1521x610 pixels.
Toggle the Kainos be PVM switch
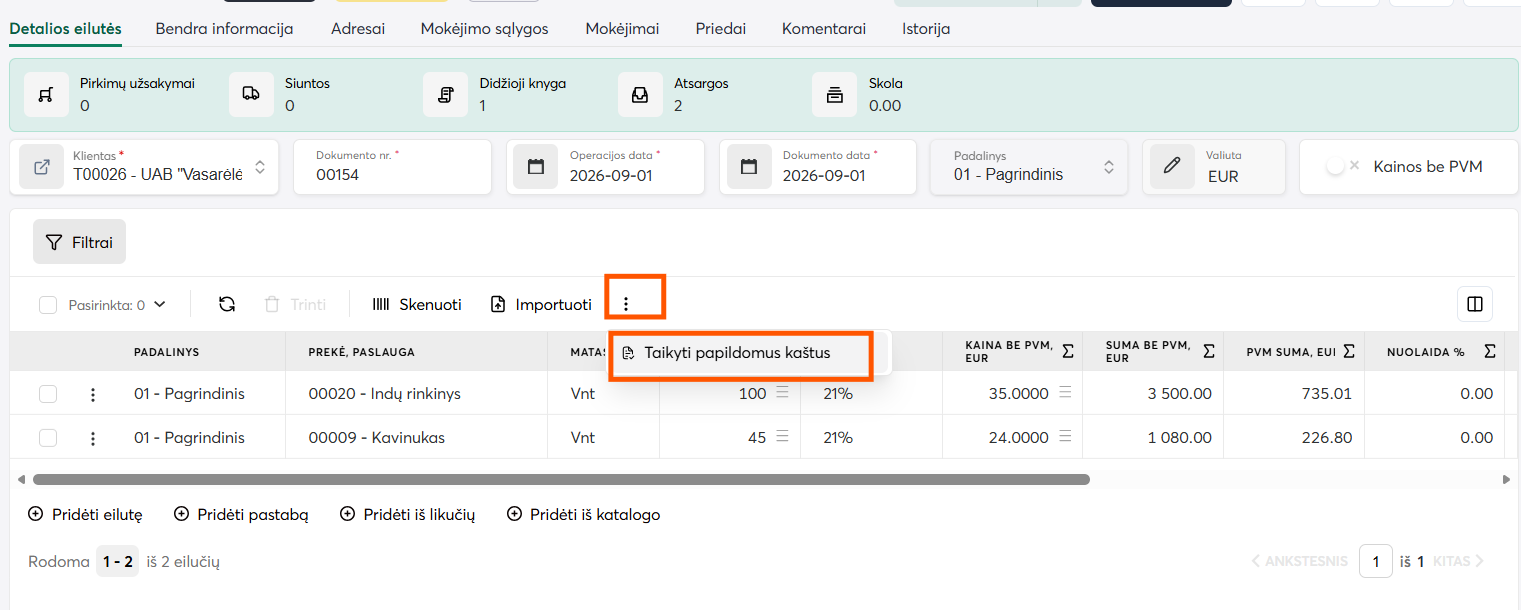pos(1342,166)
